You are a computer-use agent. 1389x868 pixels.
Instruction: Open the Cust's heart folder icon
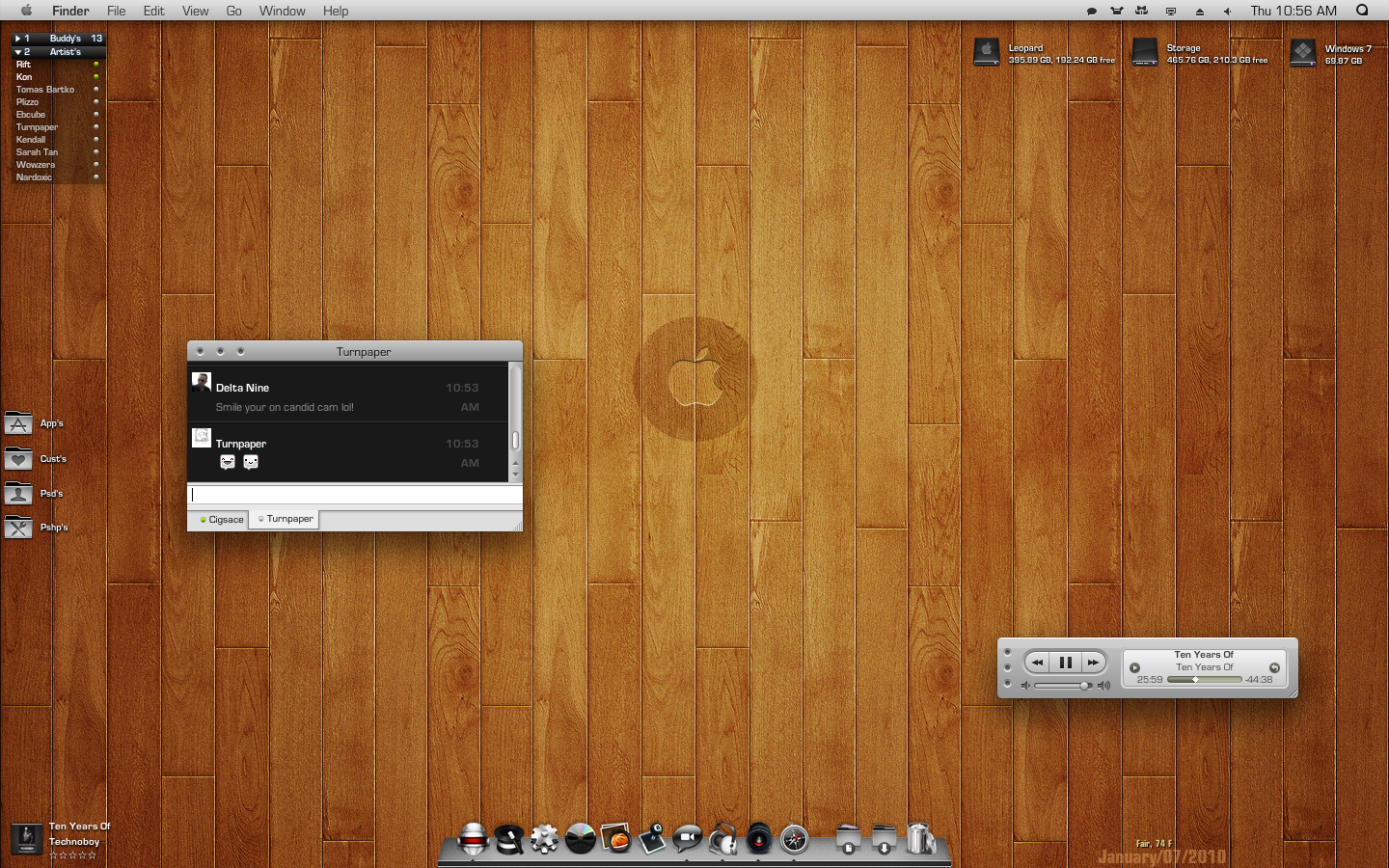pos(18,459)
